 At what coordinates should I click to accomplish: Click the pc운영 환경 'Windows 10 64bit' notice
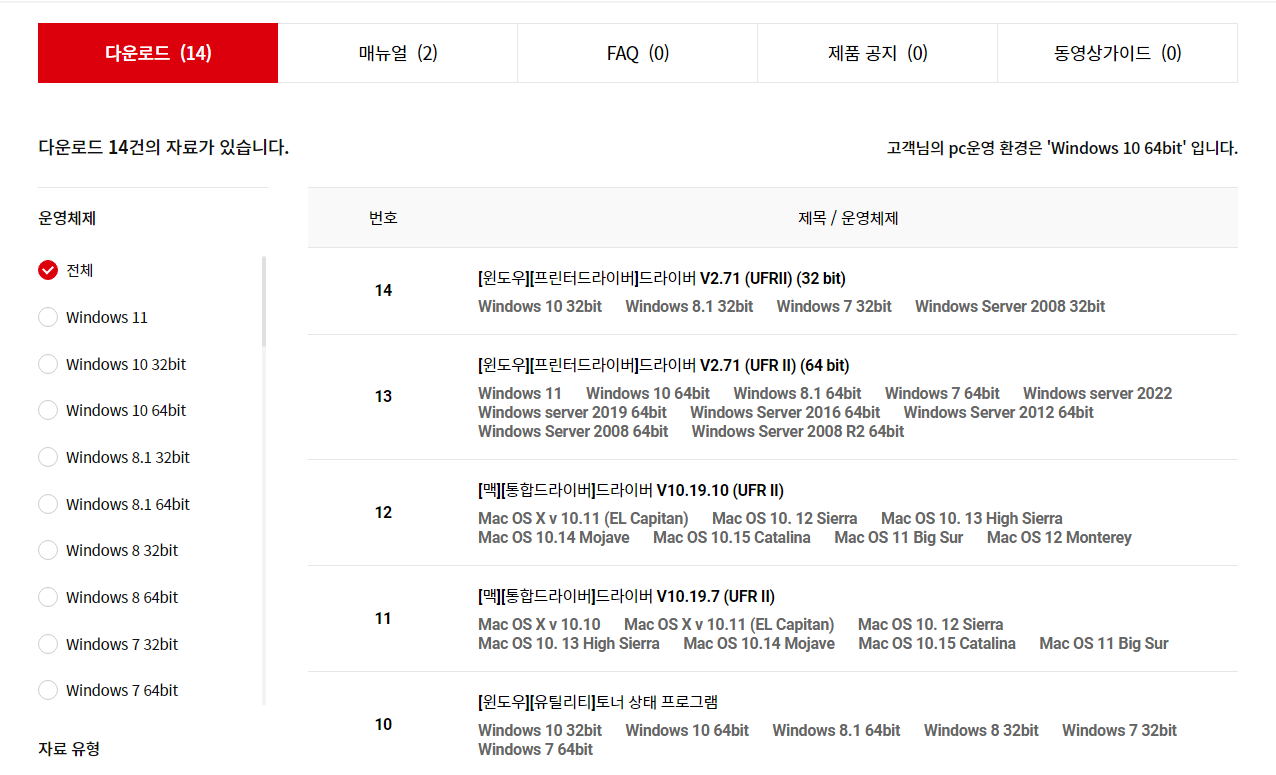1062,148
